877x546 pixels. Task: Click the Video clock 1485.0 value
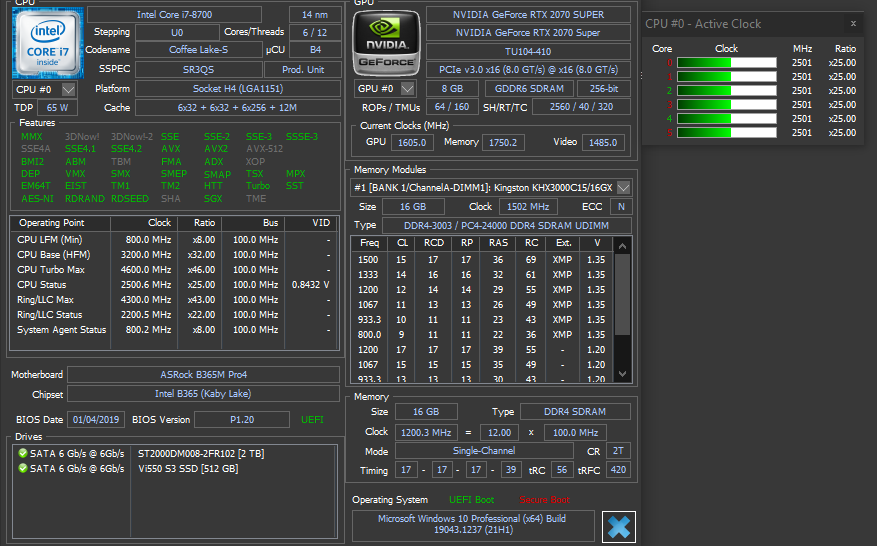click(x=602, y=143)
